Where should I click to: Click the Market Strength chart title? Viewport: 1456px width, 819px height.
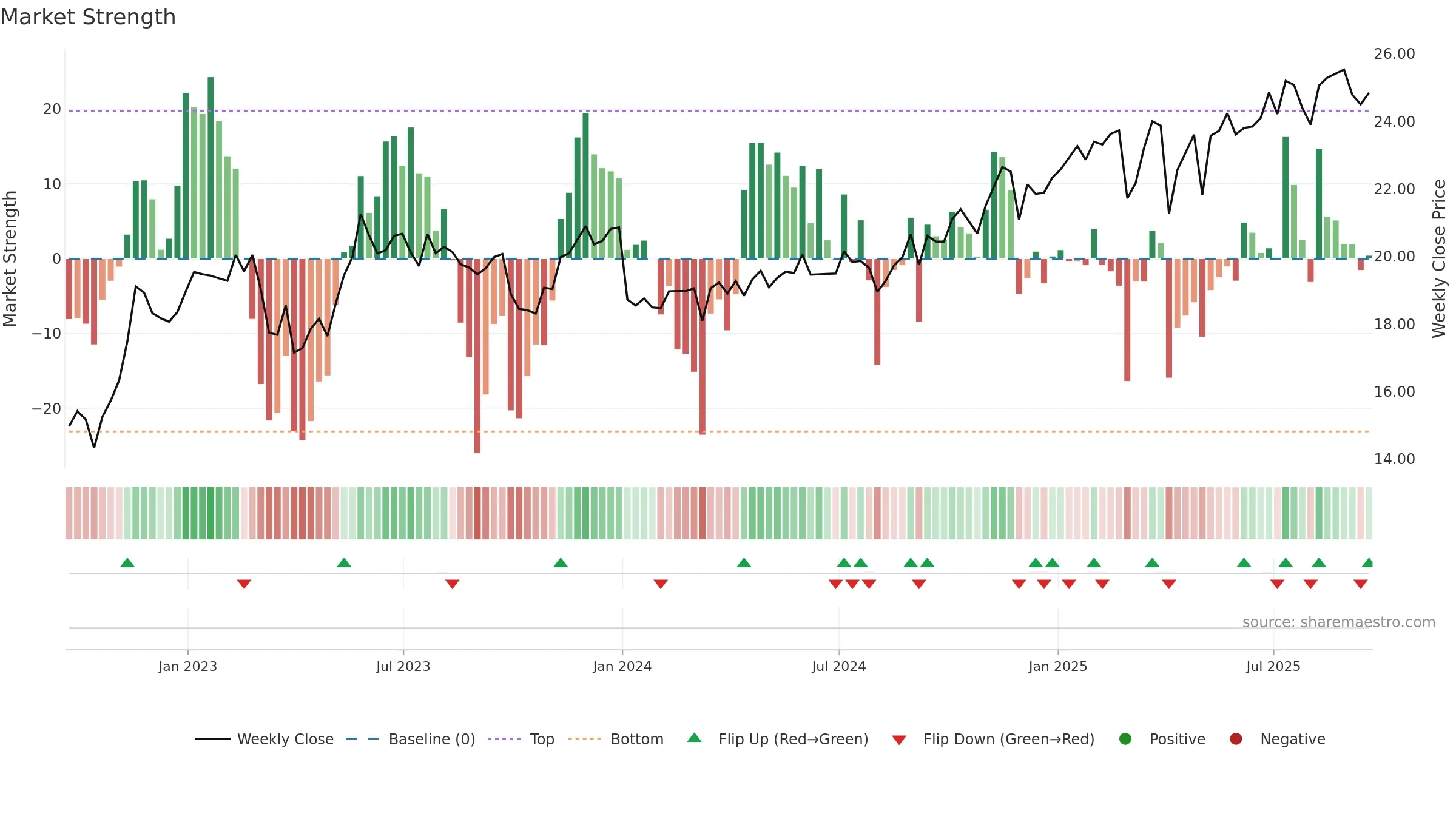(88, 17)
